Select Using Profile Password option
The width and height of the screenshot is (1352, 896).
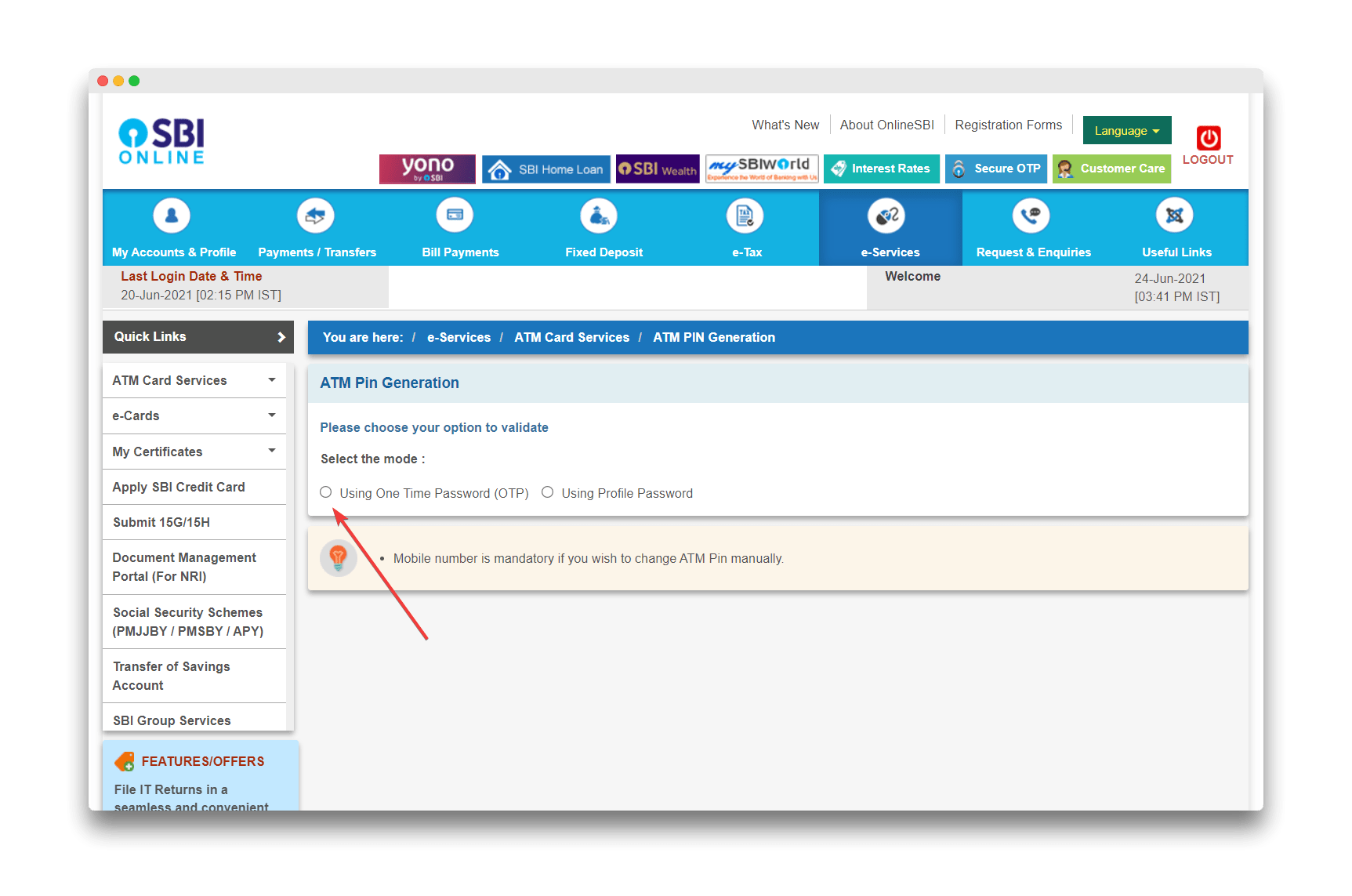tap(547, 492)
